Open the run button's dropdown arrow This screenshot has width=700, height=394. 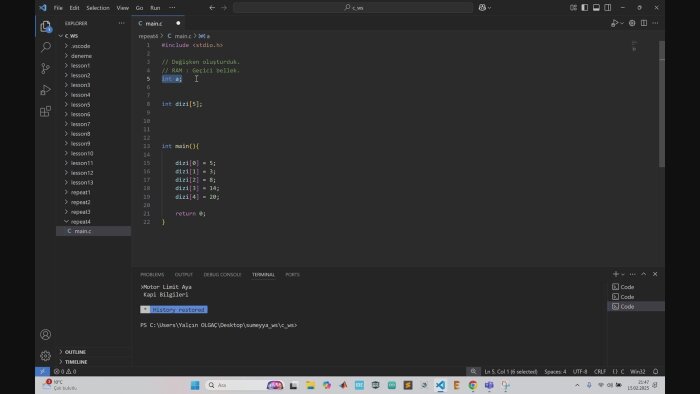coord(622,23)
